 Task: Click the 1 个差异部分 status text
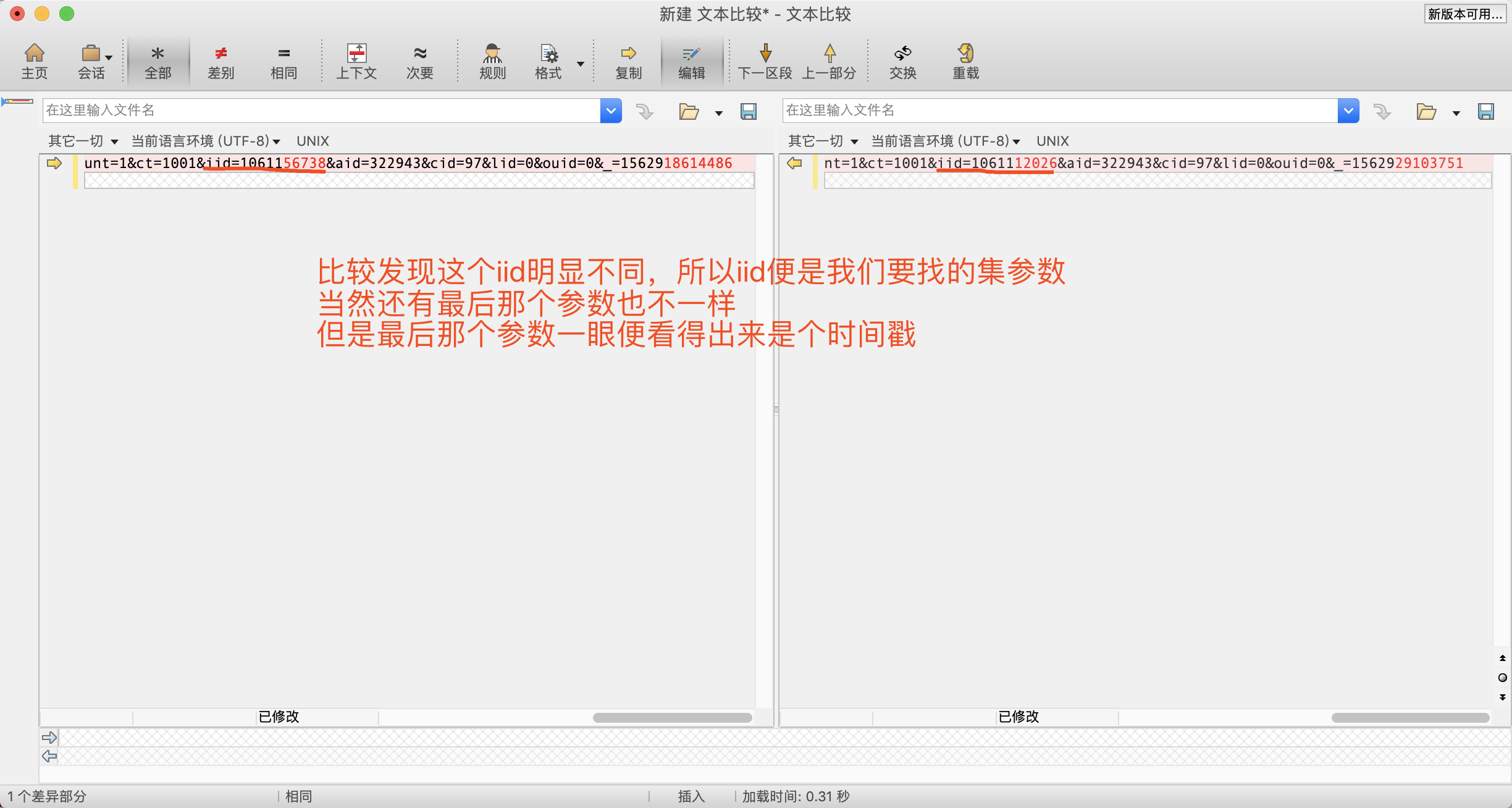point(47,796)
